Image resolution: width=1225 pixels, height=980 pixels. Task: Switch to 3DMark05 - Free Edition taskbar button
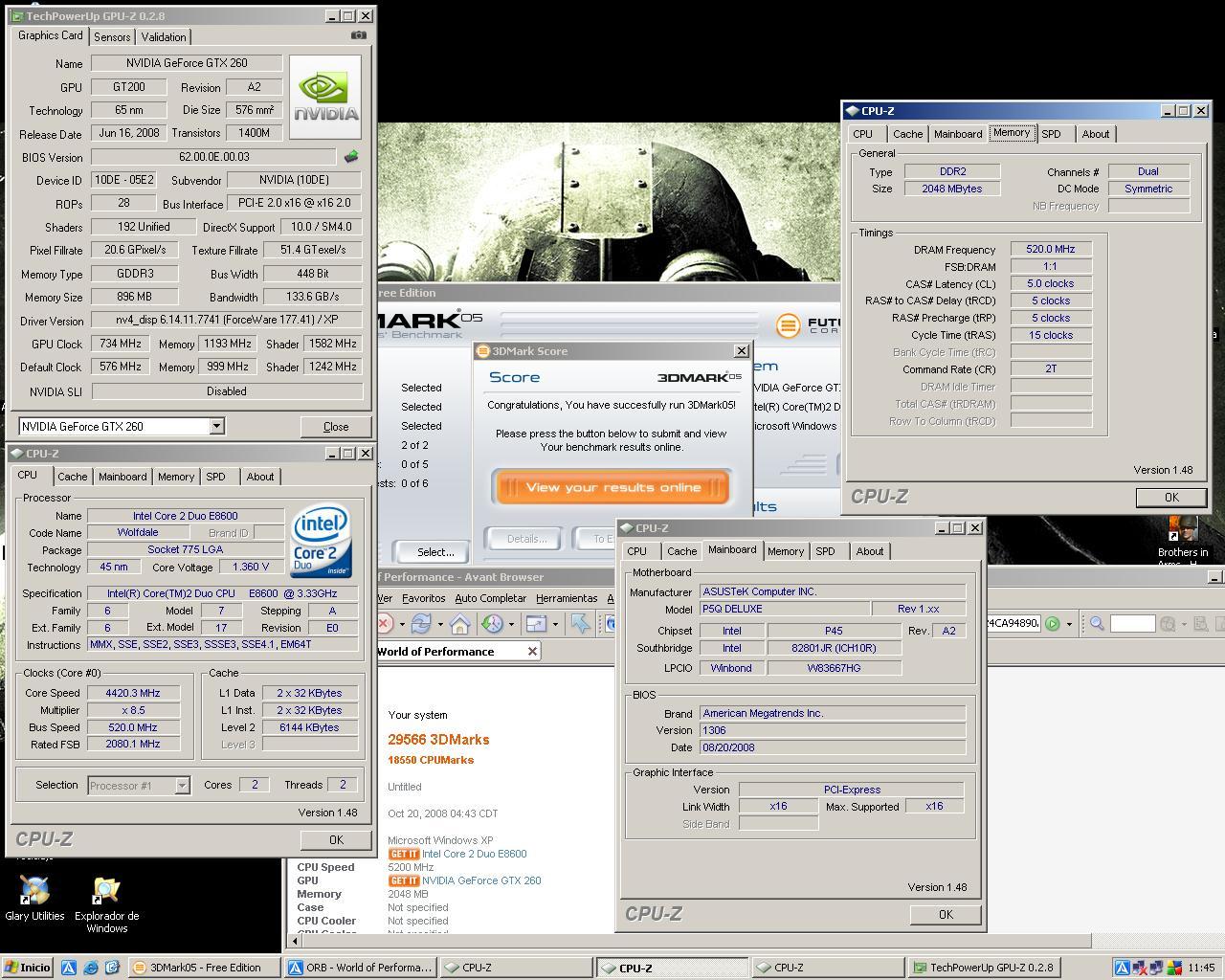(205, 968)
